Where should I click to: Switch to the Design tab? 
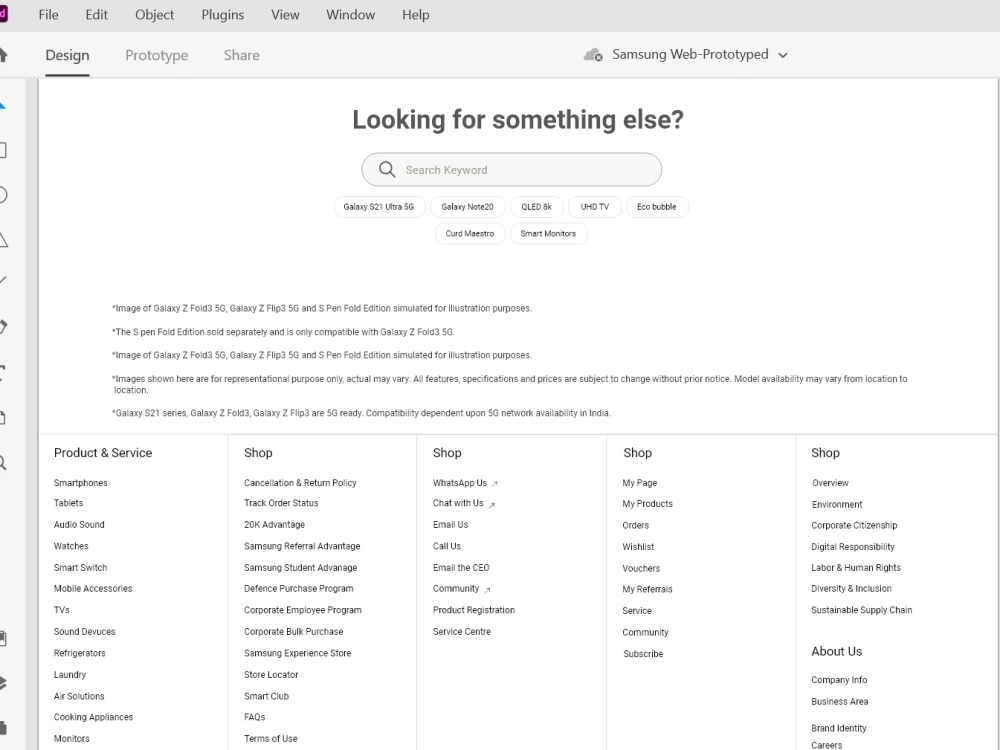pyautogui.click(x=67, y=55)
